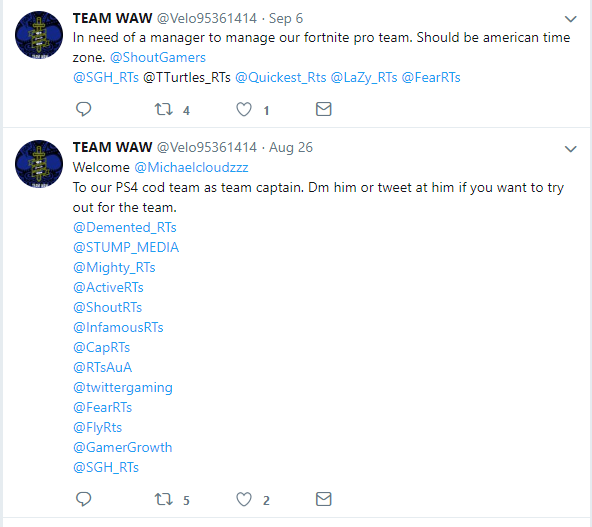The width and height of the screenshot is (592, 527).
Task: Open TEAM WAW avatar on Aug 26 tweet
Action: [39, 164]
